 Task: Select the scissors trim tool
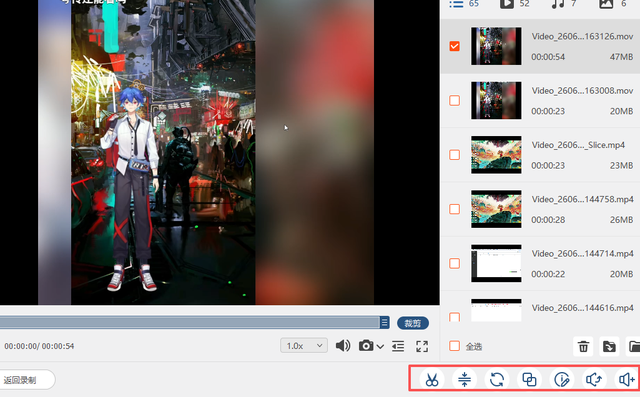[432, 379]
